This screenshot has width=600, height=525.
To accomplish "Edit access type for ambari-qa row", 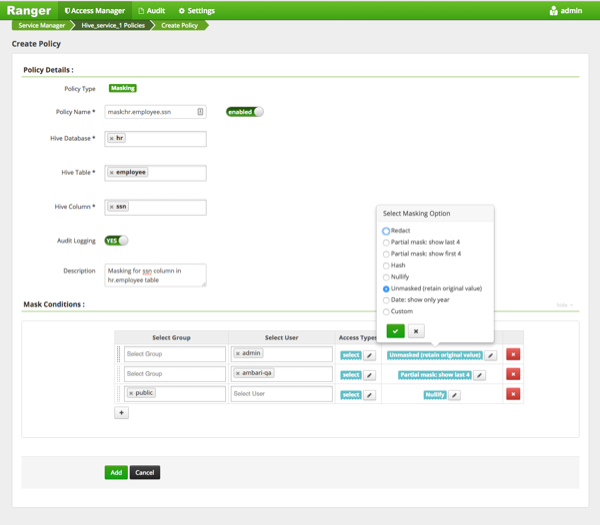I will click(x=369, y=374).
